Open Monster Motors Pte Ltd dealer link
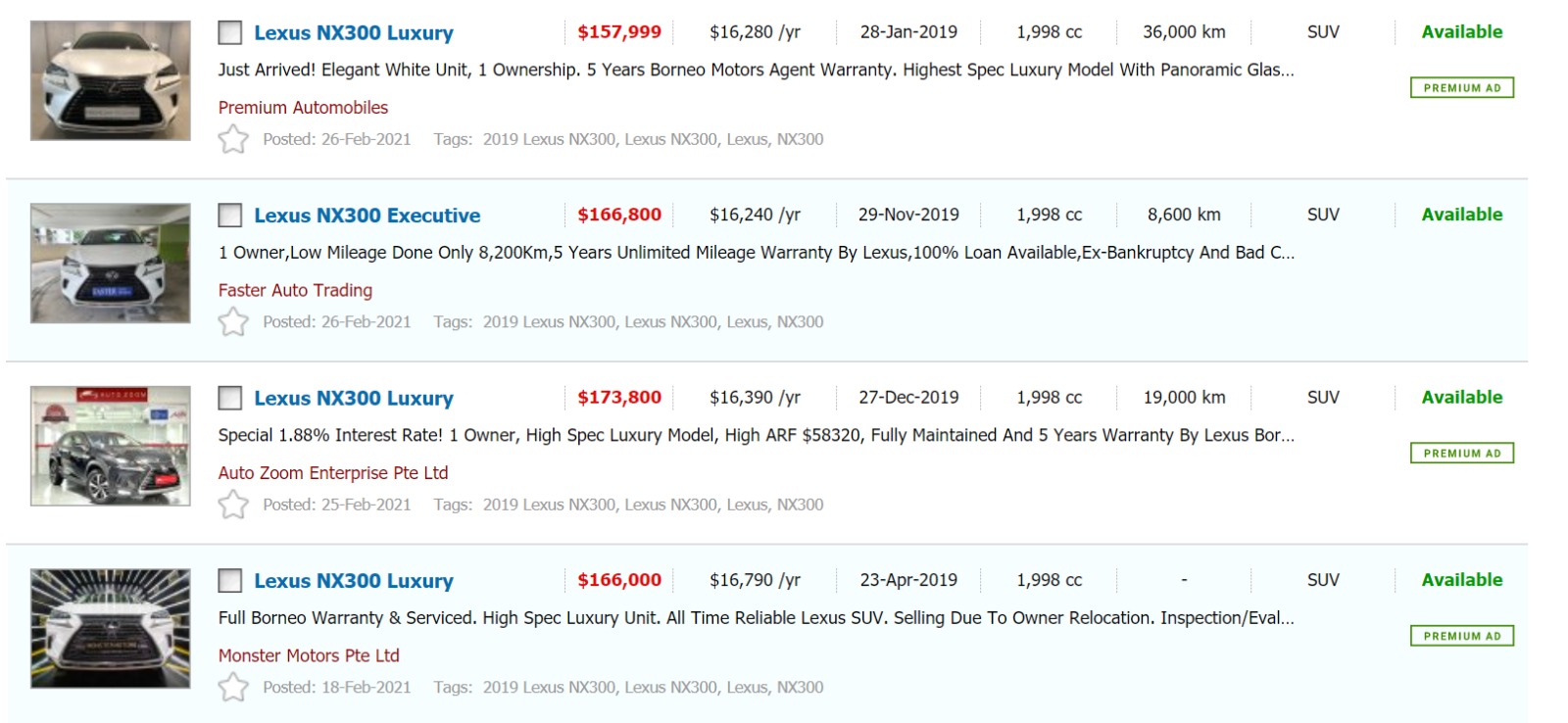1568x723 pixels. (309, 655)
